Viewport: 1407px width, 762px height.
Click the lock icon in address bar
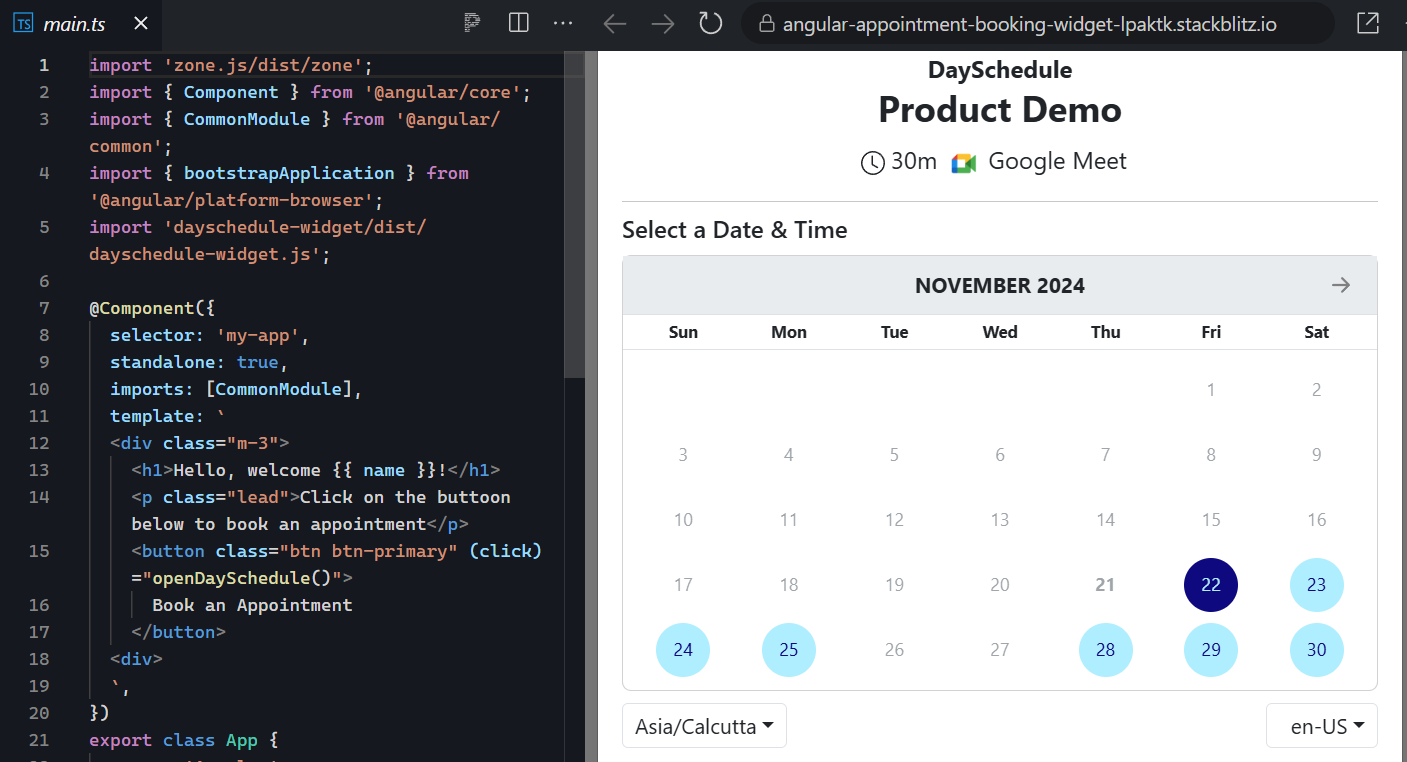click(x=767, y=24)
